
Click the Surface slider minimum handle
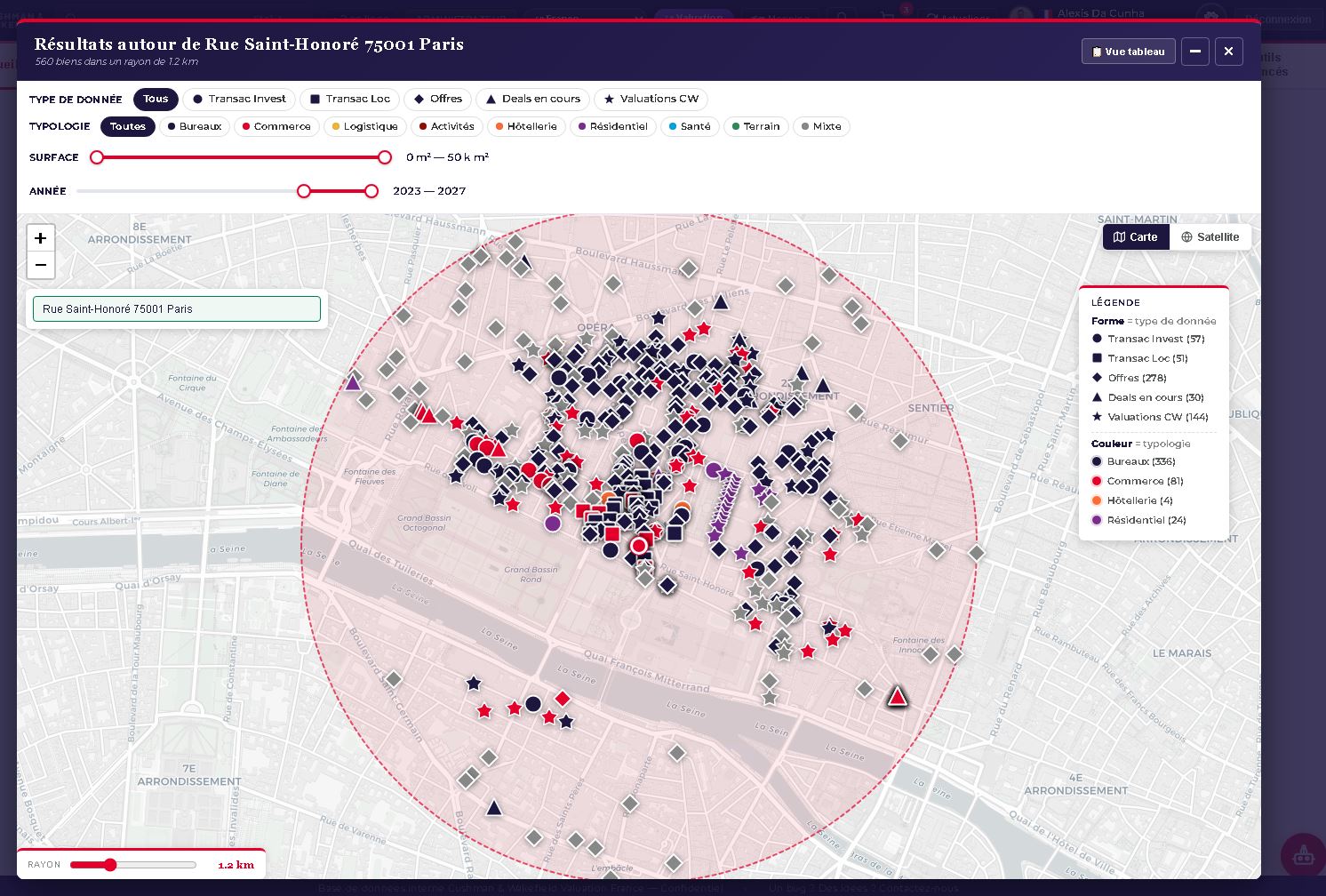tap(97, 157)
